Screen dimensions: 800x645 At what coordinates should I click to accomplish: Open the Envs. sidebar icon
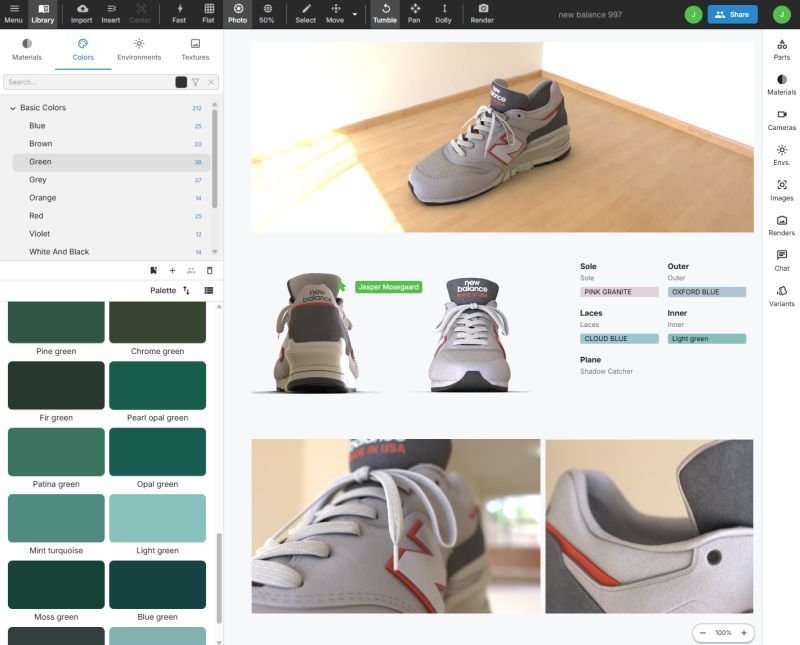coord(781,155)
